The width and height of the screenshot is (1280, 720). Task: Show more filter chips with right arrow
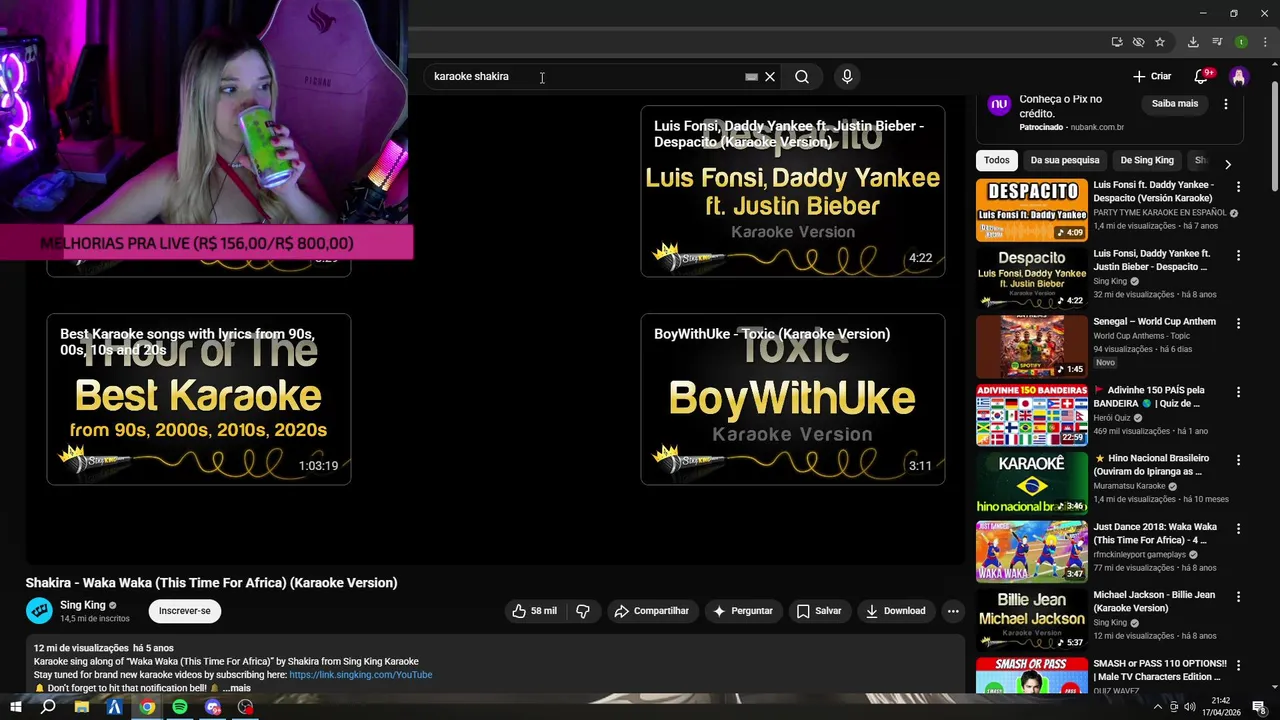click(1228, 164)
